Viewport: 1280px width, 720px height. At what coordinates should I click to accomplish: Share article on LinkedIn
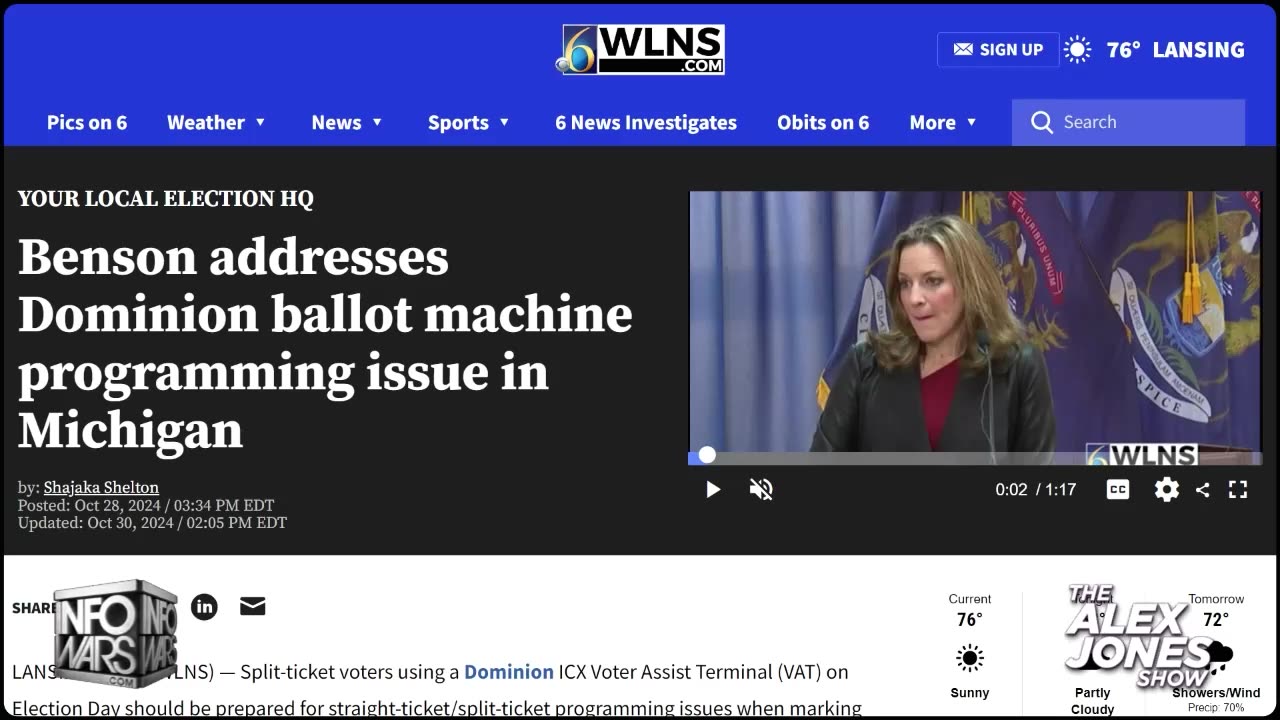(x=204, y=606)
